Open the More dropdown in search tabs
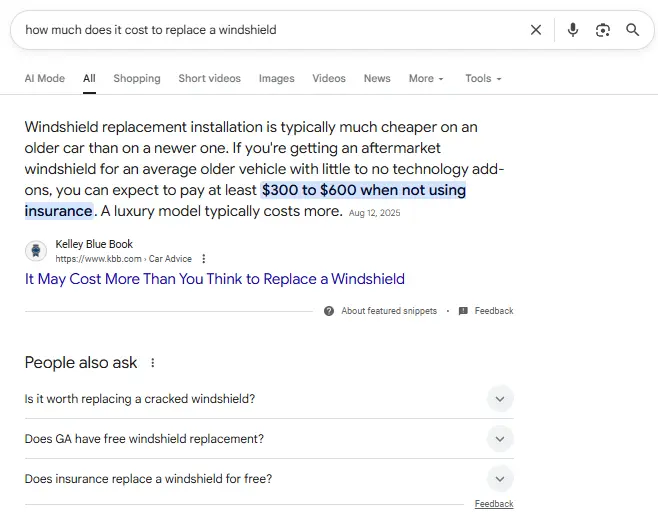The image size is (658, 526). (x=426, y=79)
